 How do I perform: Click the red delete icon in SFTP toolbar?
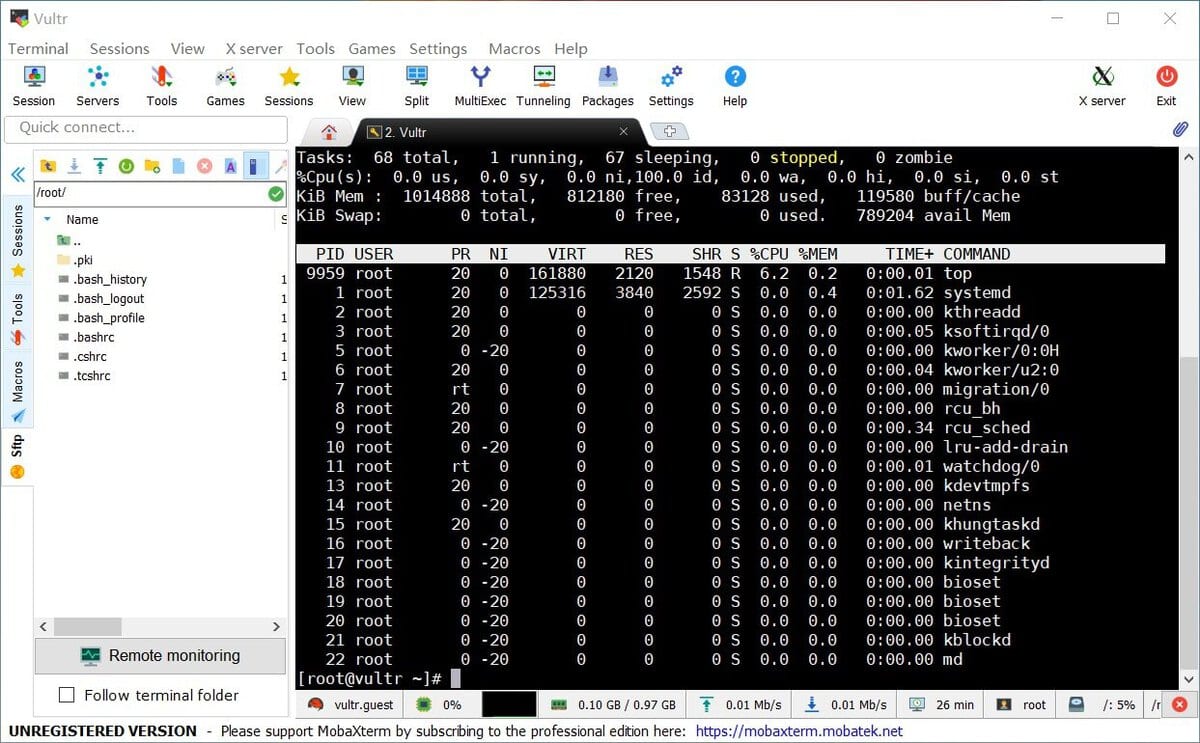pyautogui.click(x=204, y=166)
